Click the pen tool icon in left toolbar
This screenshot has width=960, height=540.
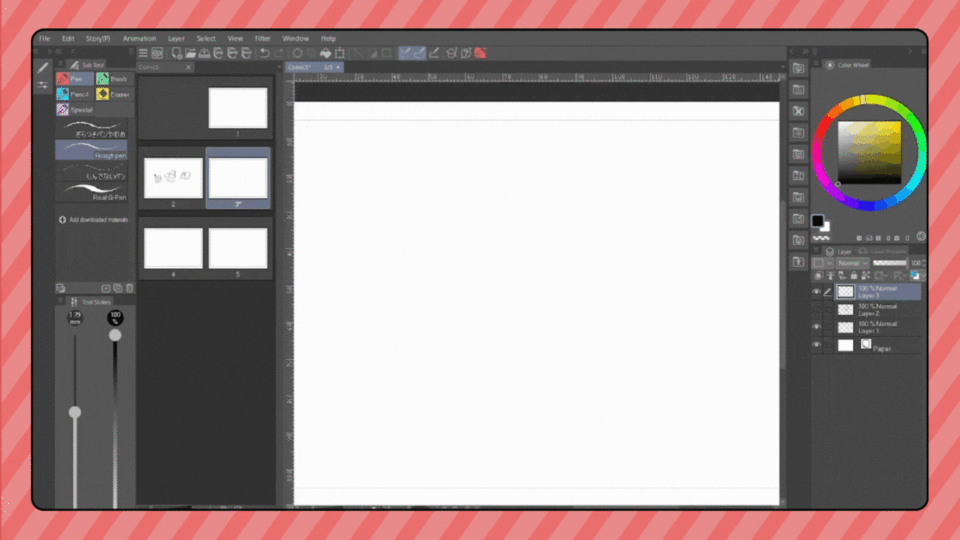coord(42,67)
